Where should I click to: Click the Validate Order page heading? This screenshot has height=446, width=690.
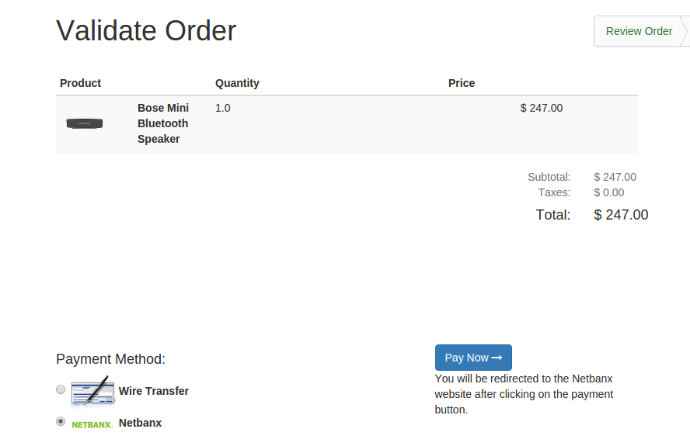[146, 31]
